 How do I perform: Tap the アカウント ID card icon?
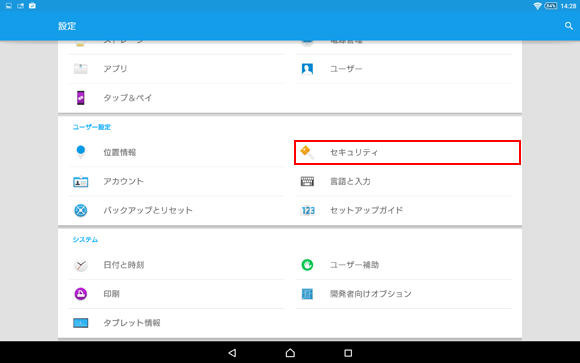81,181
